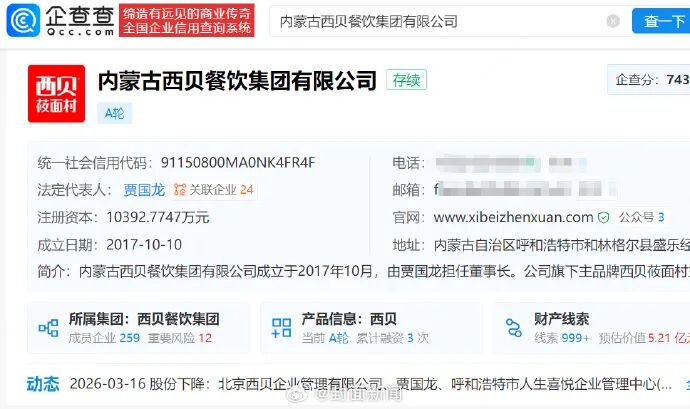Open the 2026-03-16 股份下降 update entry
The height and width of the screenshot is (409, 690).
[x=371, y=384]
